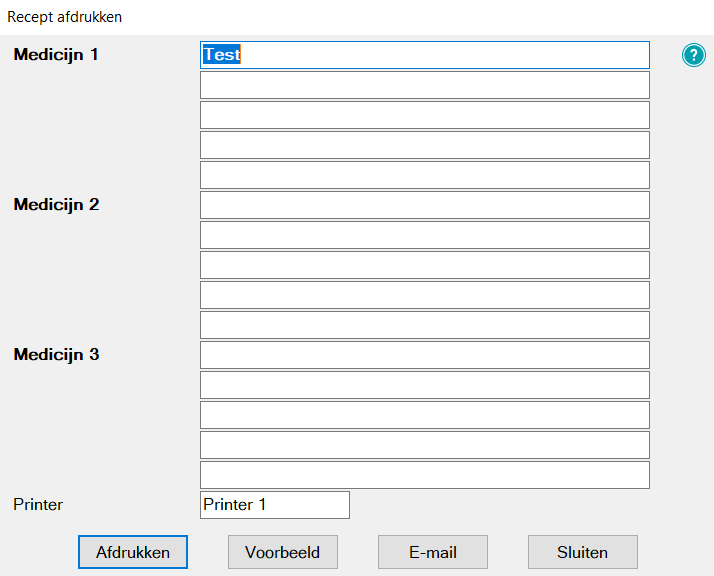Open the Voorbeeld print preview

point(283,552)
